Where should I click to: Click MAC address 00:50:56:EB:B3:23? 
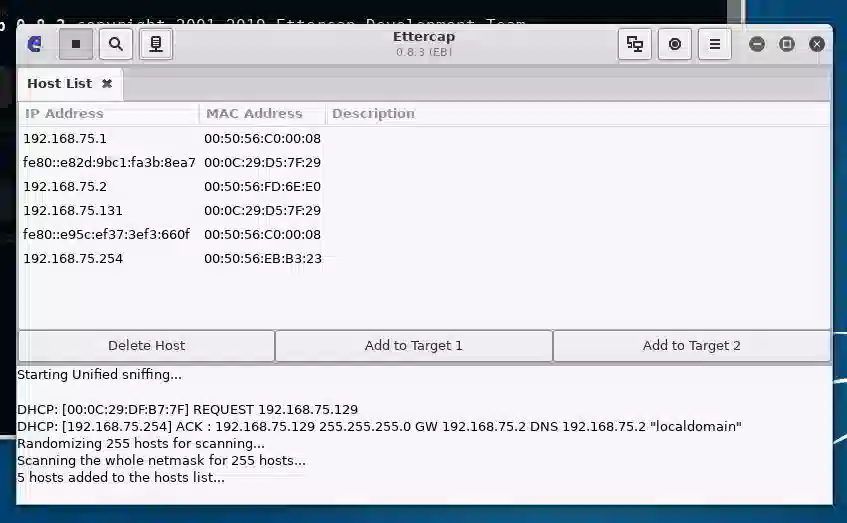pos(263,258)
